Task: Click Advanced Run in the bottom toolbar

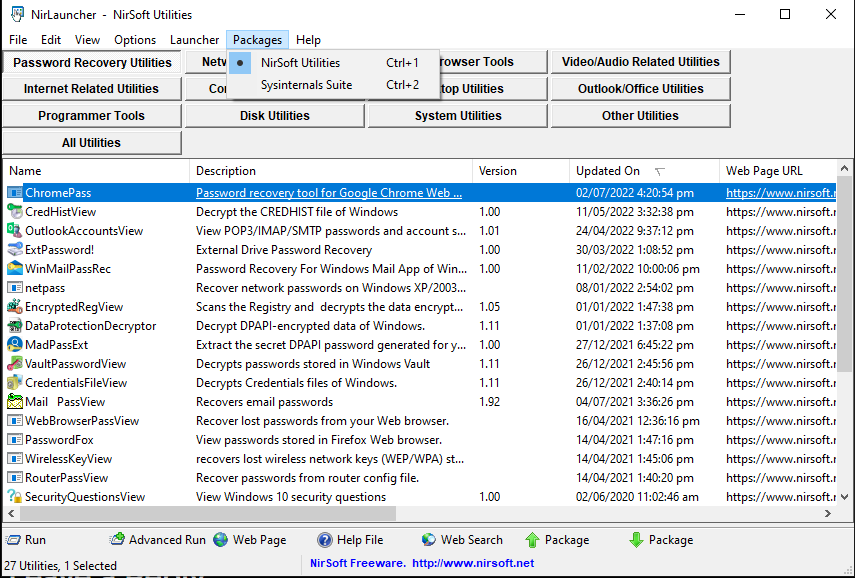Action: click(x=158, y=540)
